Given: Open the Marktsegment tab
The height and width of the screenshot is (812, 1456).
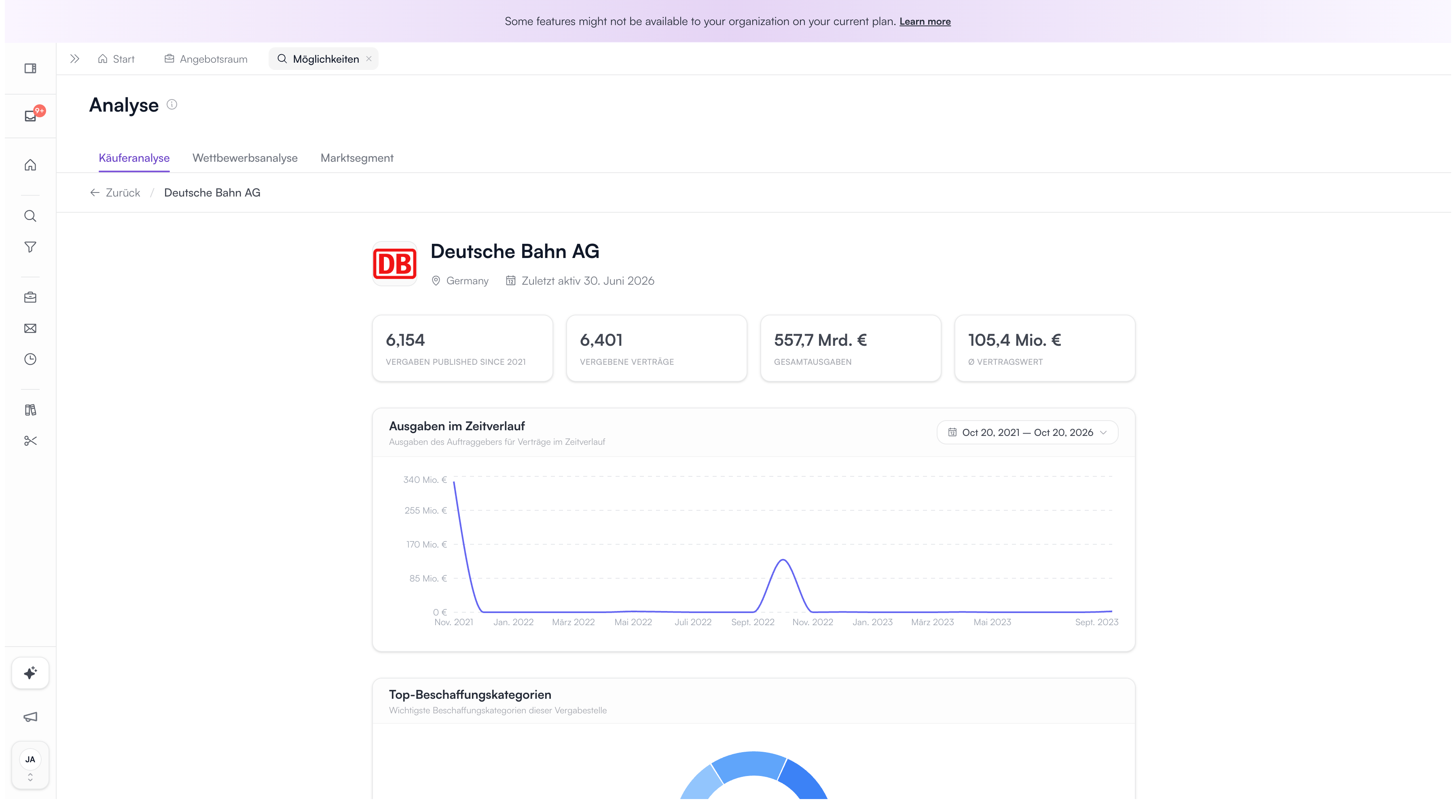Looking at the screenshot, I should tap(357, 158).
